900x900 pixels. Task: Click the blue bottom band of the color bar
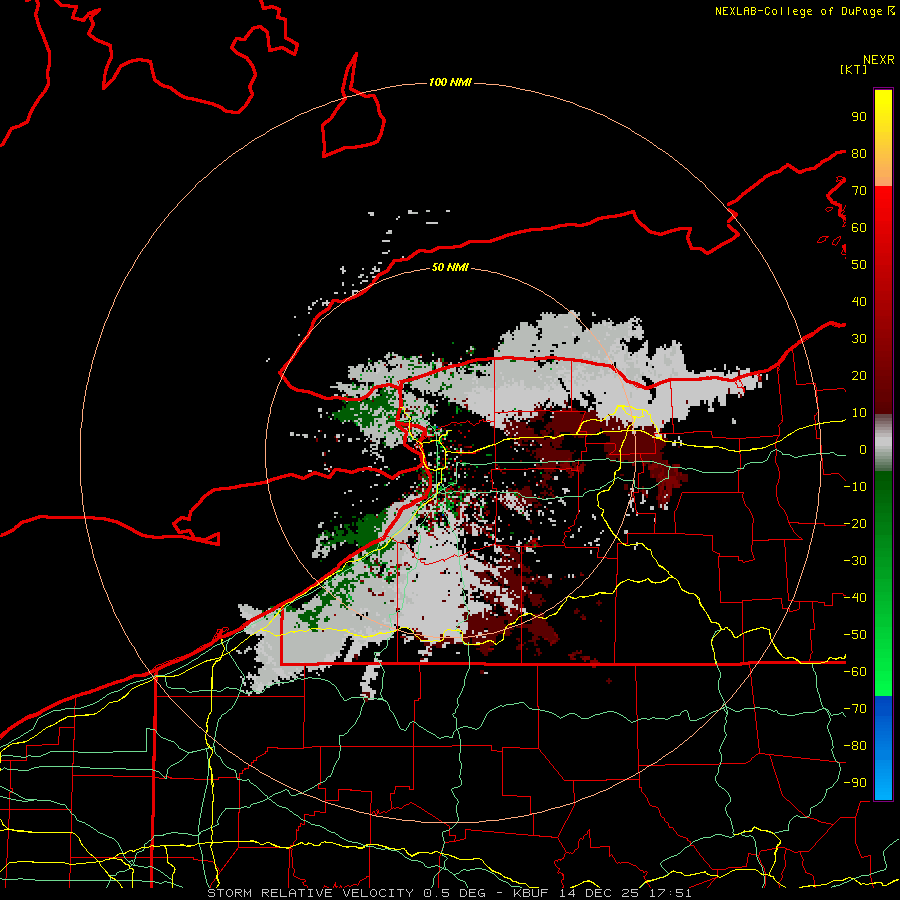[x=883, y=748]
